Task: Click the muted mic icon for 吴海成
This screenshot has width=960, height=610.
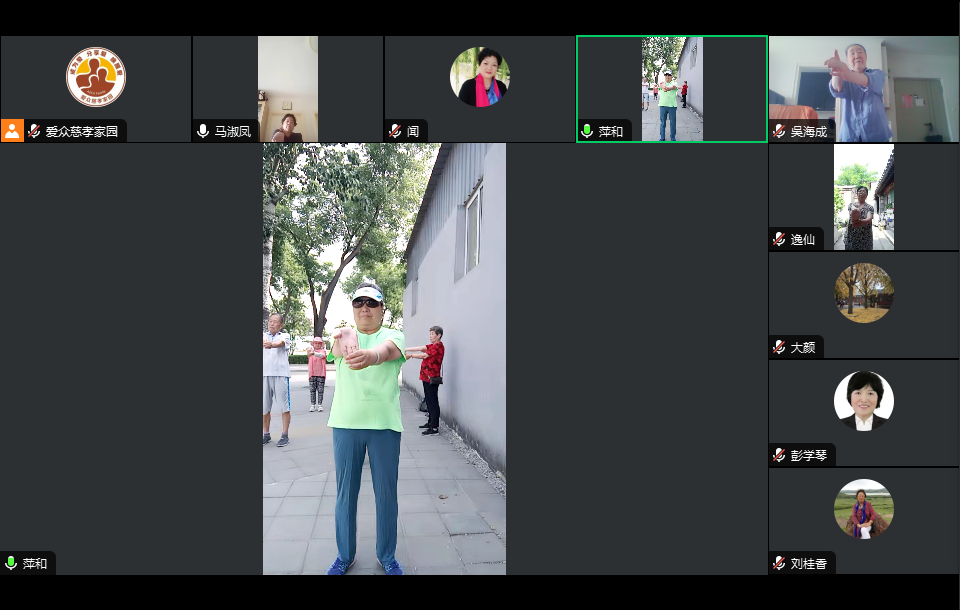Action: coord(779,131)
